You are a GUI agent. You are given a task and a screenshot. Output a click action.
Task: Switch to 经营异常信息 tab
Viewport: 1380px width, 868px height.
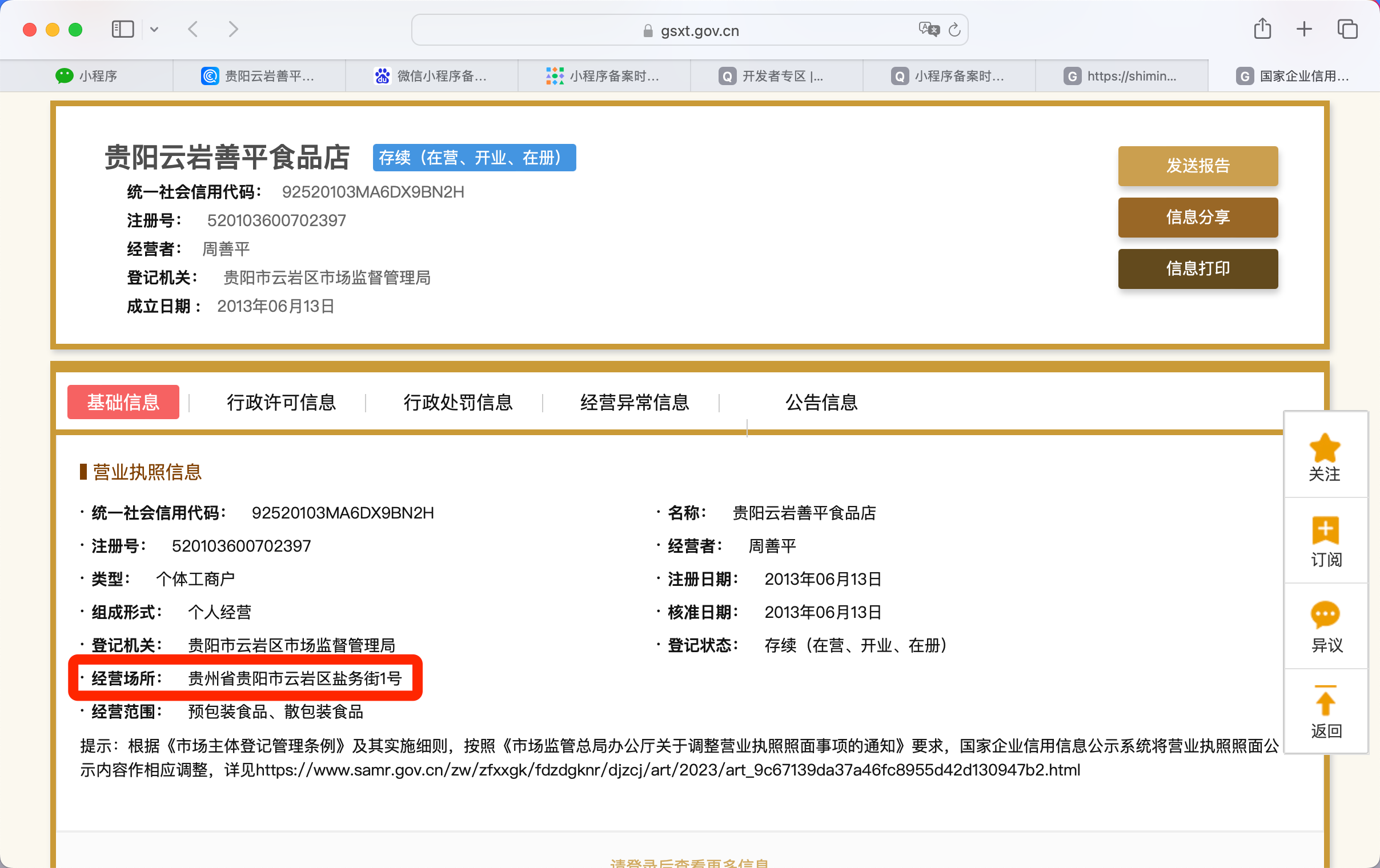pos(634,402)
